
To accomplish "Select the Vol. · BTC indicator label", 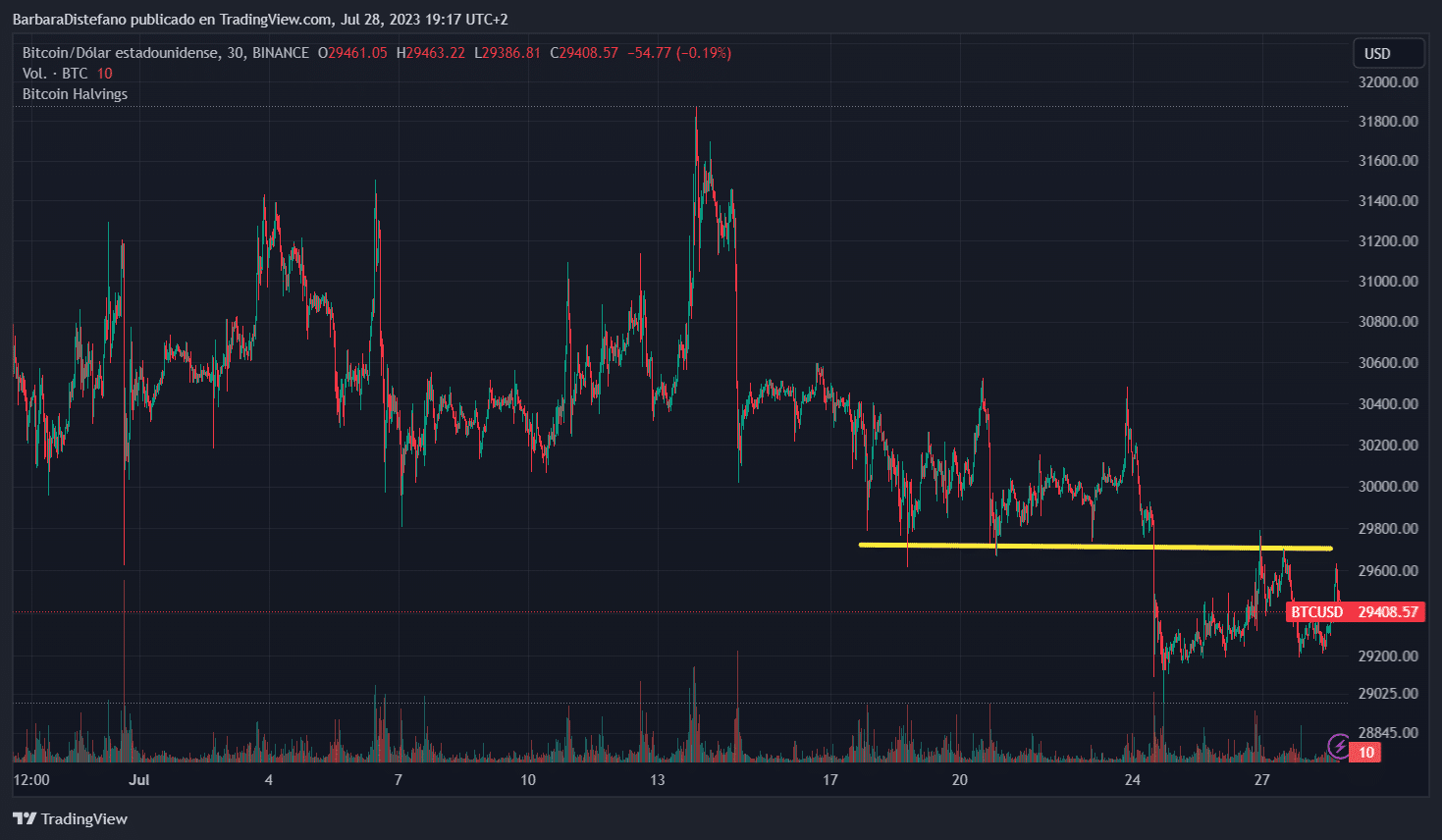I will tap(55, 74).
